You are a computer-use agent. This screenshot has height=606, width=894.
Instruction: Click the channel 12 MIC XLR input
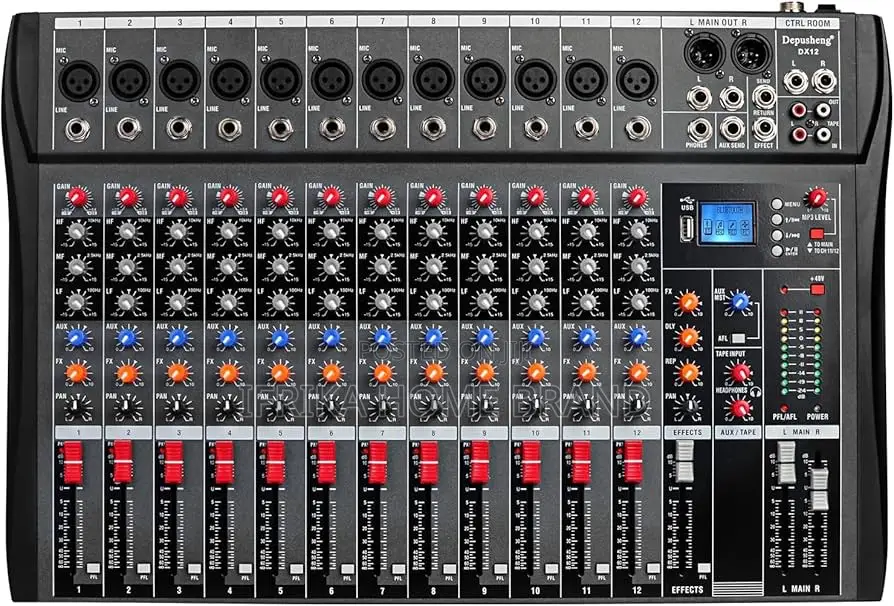point(637,80)
